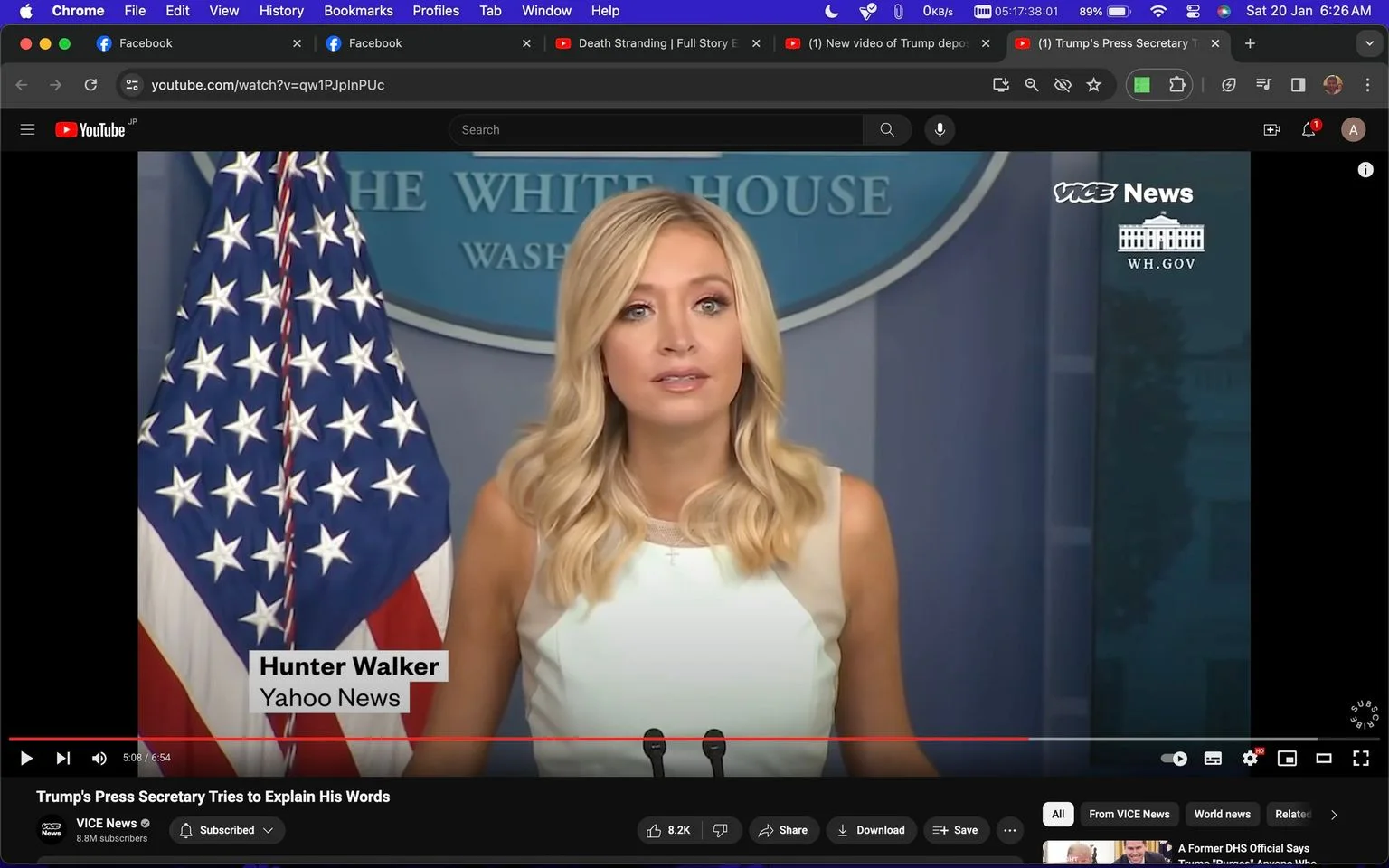Open the Bookmarks menu
This screenshot has height=868, width=1389.
coord(358,11)
